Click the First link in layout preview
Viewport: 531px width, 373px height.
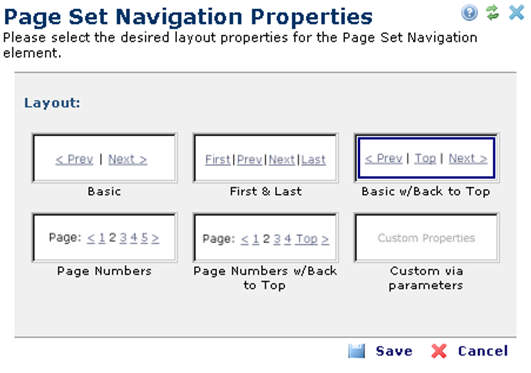pyautogui.click(x=218, y=159)
